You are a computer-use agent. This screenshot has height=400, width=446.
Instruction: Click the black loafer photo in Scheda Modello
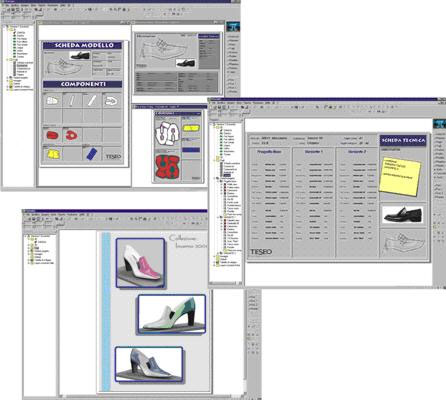point(79,56)
